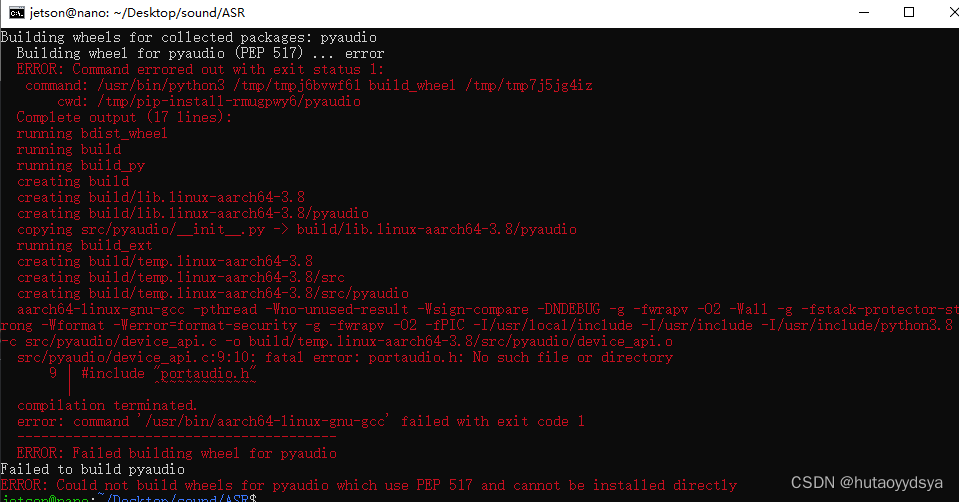Maximize the terminal window

click(x=909, y=12)
